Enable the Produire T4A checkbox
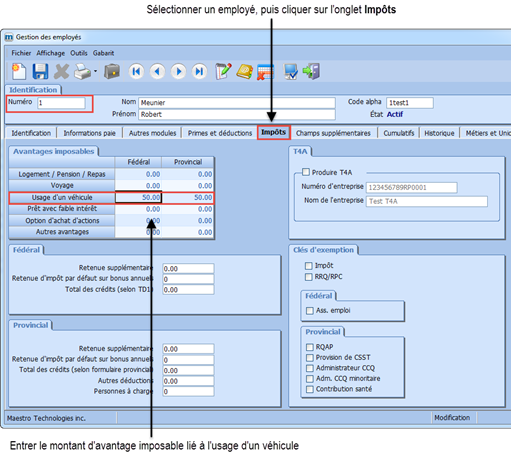The image size is (511, 455). tap(306, 172)
